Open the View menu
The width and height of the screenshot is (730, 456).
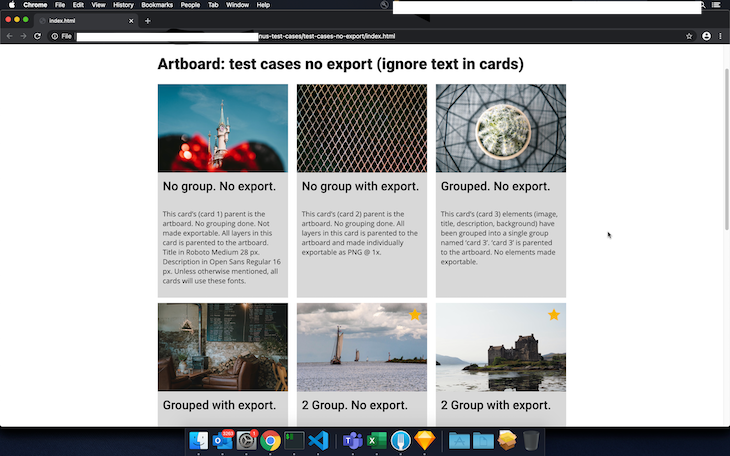coord(98,5)
